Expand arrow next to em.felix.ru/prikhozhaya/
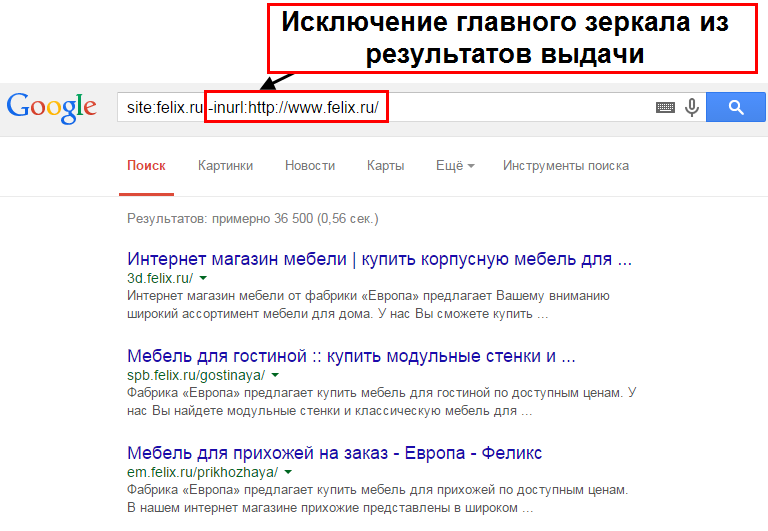The height and width of the screenshot is (531, 768). pos(288,472)
